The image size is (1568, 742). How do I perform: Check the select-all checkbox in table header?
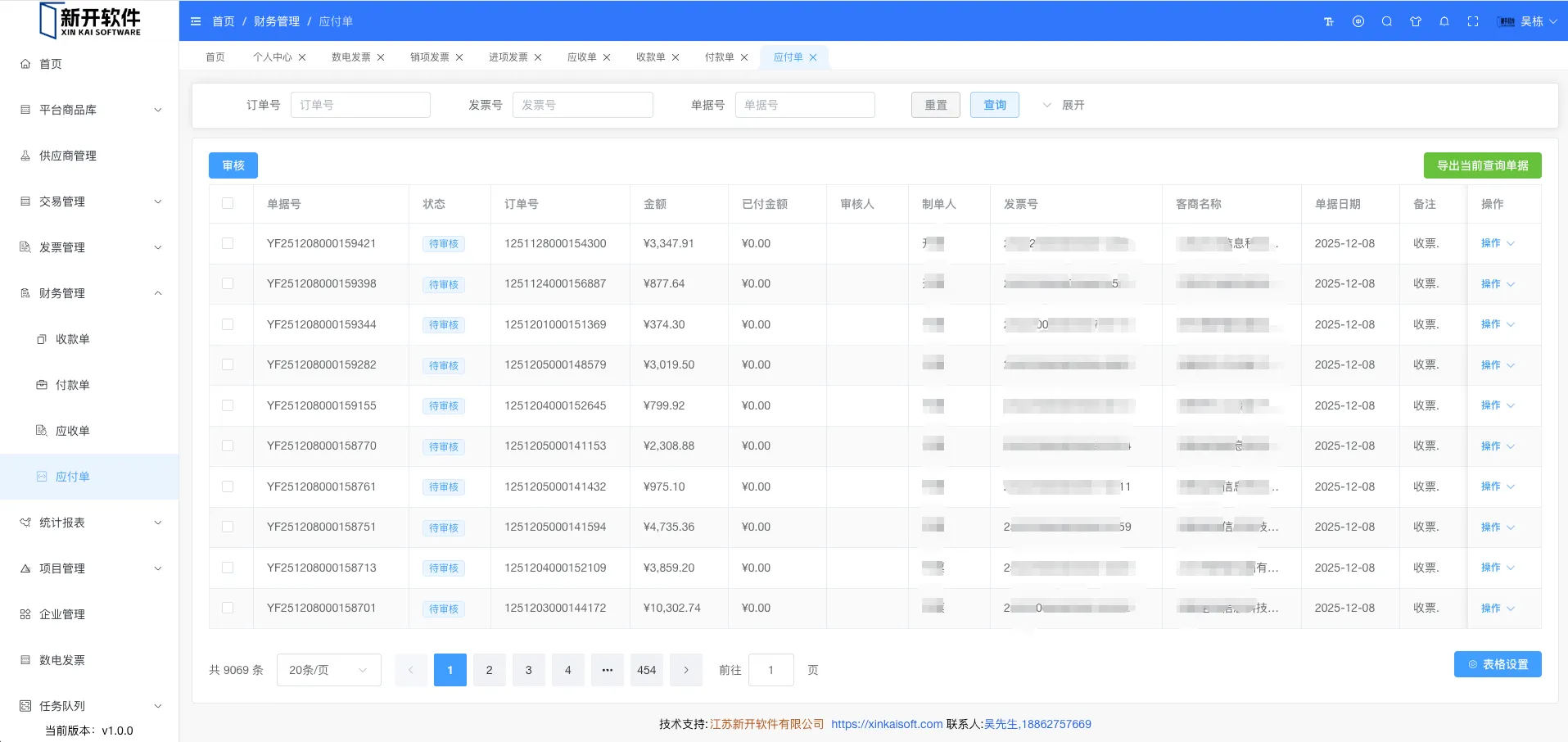coord(228,204)
